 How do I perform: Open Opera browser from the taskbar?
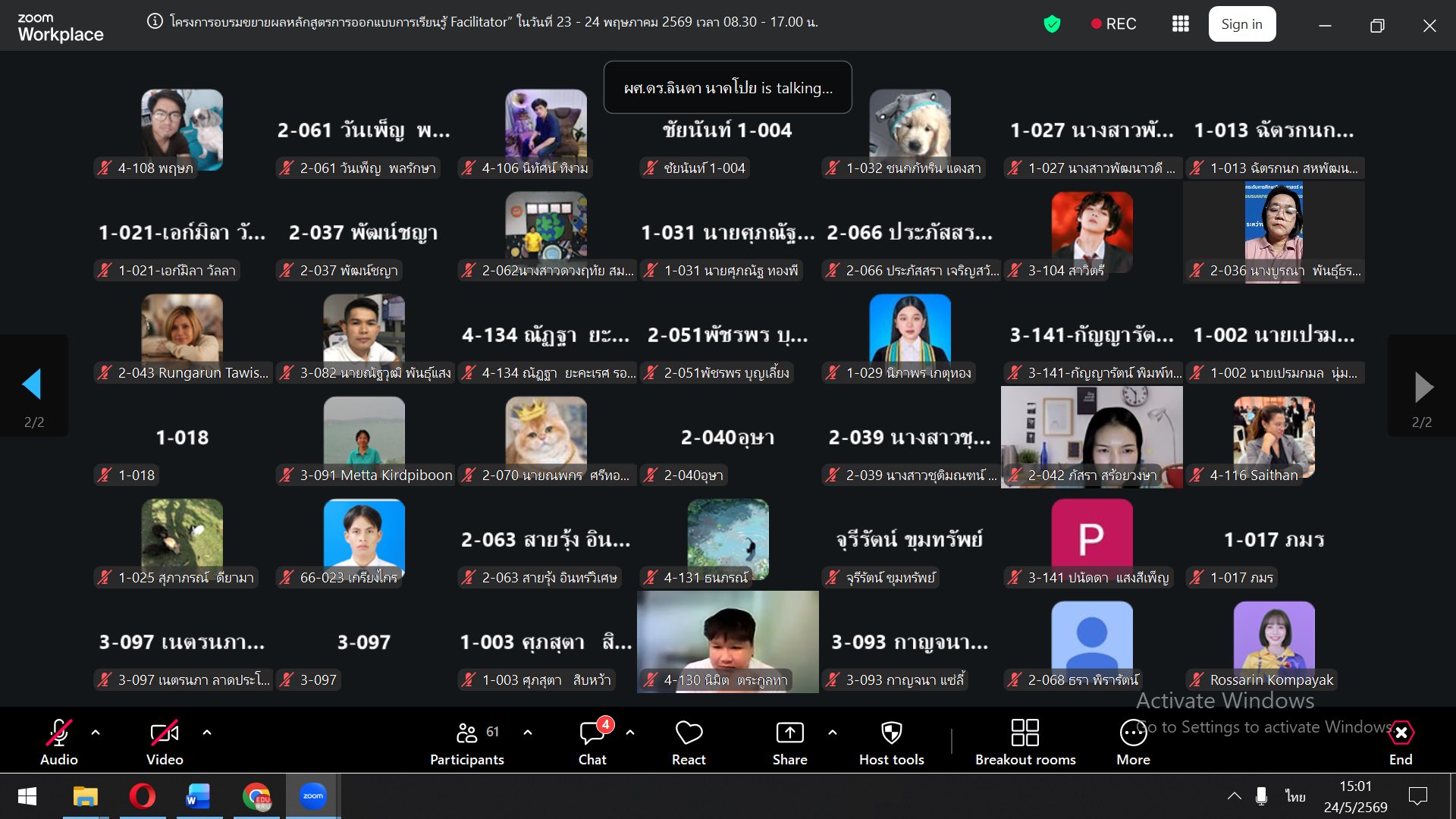(142, 796)
